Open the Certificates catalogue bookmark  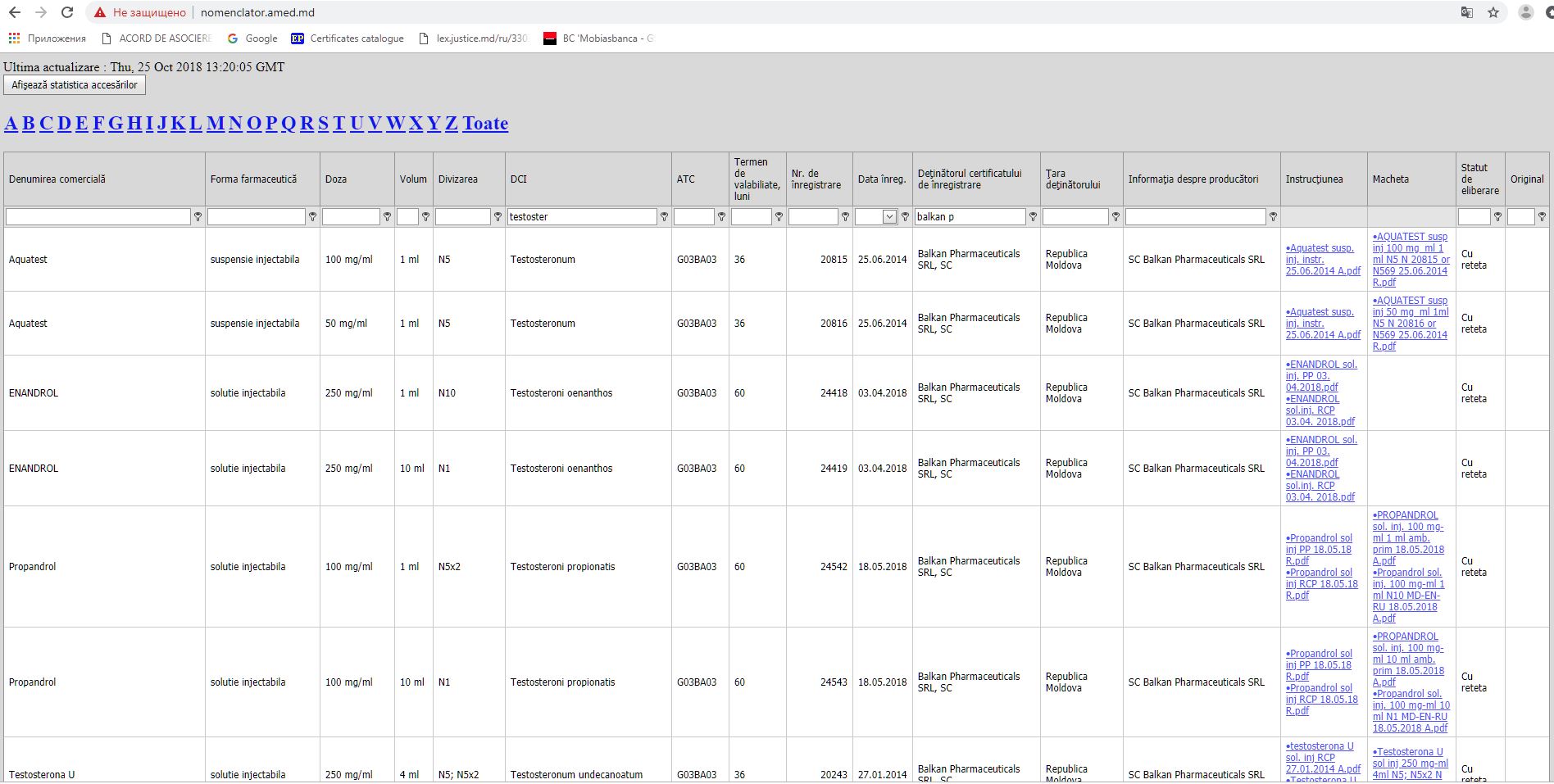[x=348, y=39]
